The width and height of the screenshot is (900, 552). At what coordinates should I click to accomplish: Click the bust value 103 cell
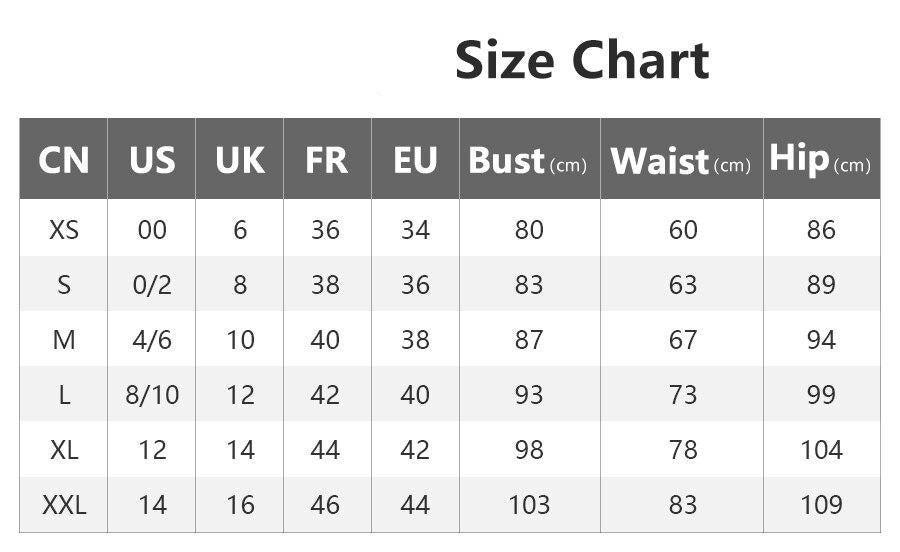[x=528, y=505]
